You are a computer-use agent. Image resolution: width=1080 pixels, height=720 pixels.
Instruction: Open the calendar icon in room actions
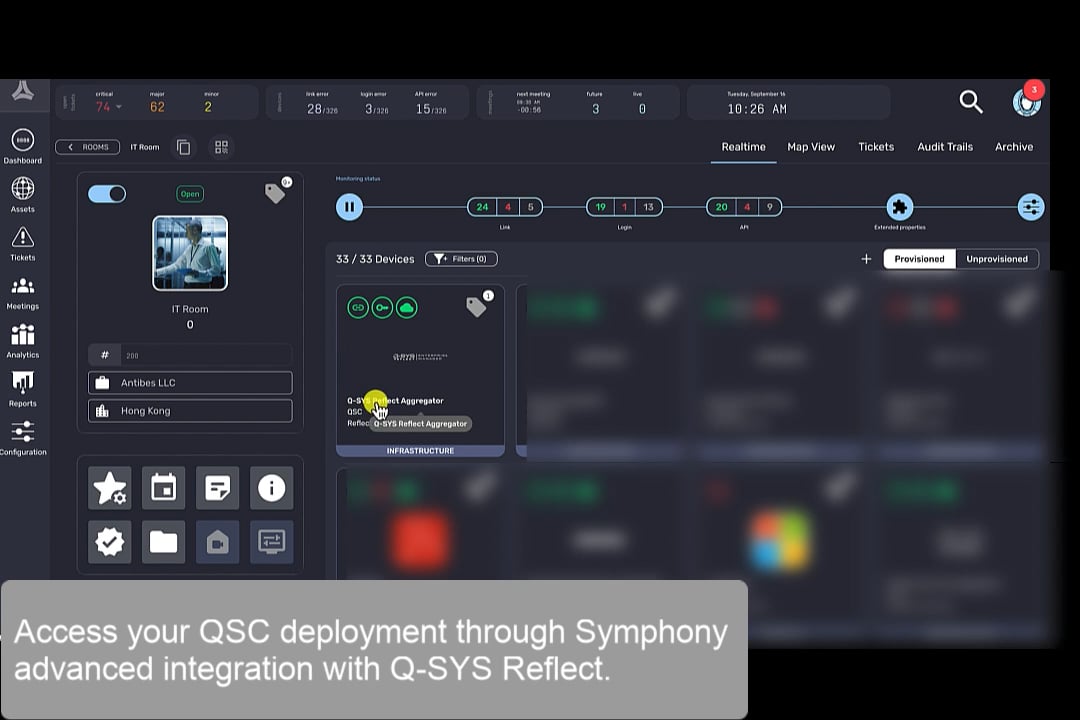pyautogui.click(x=163, y=488)
